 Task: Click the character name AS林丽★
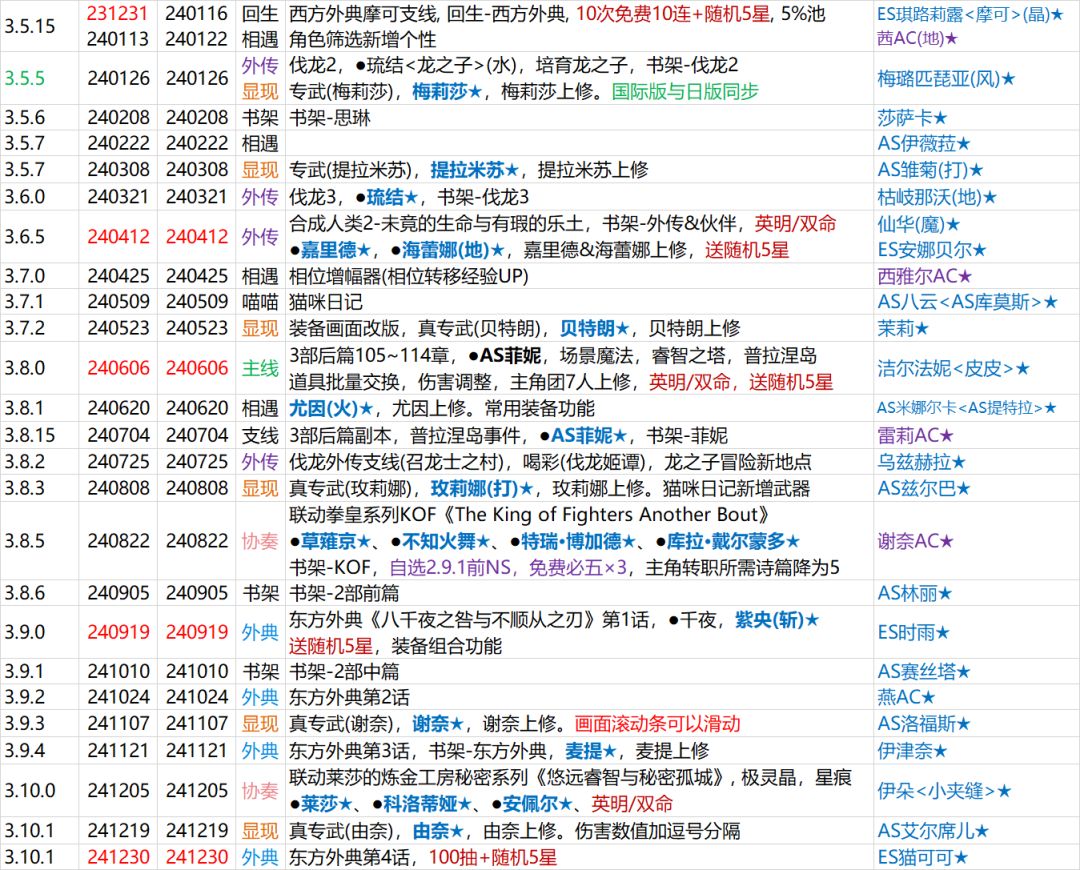click(x=915, y=593)
